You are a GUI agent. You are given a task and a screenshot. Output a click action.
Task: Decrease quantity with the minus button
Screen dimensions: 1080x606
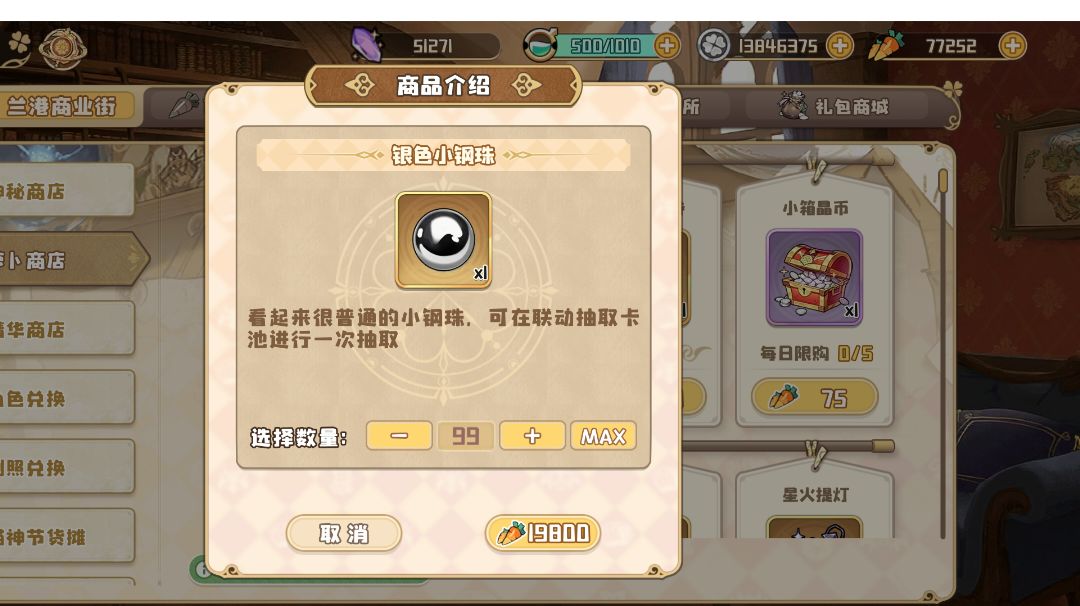[x=399, y=436]
